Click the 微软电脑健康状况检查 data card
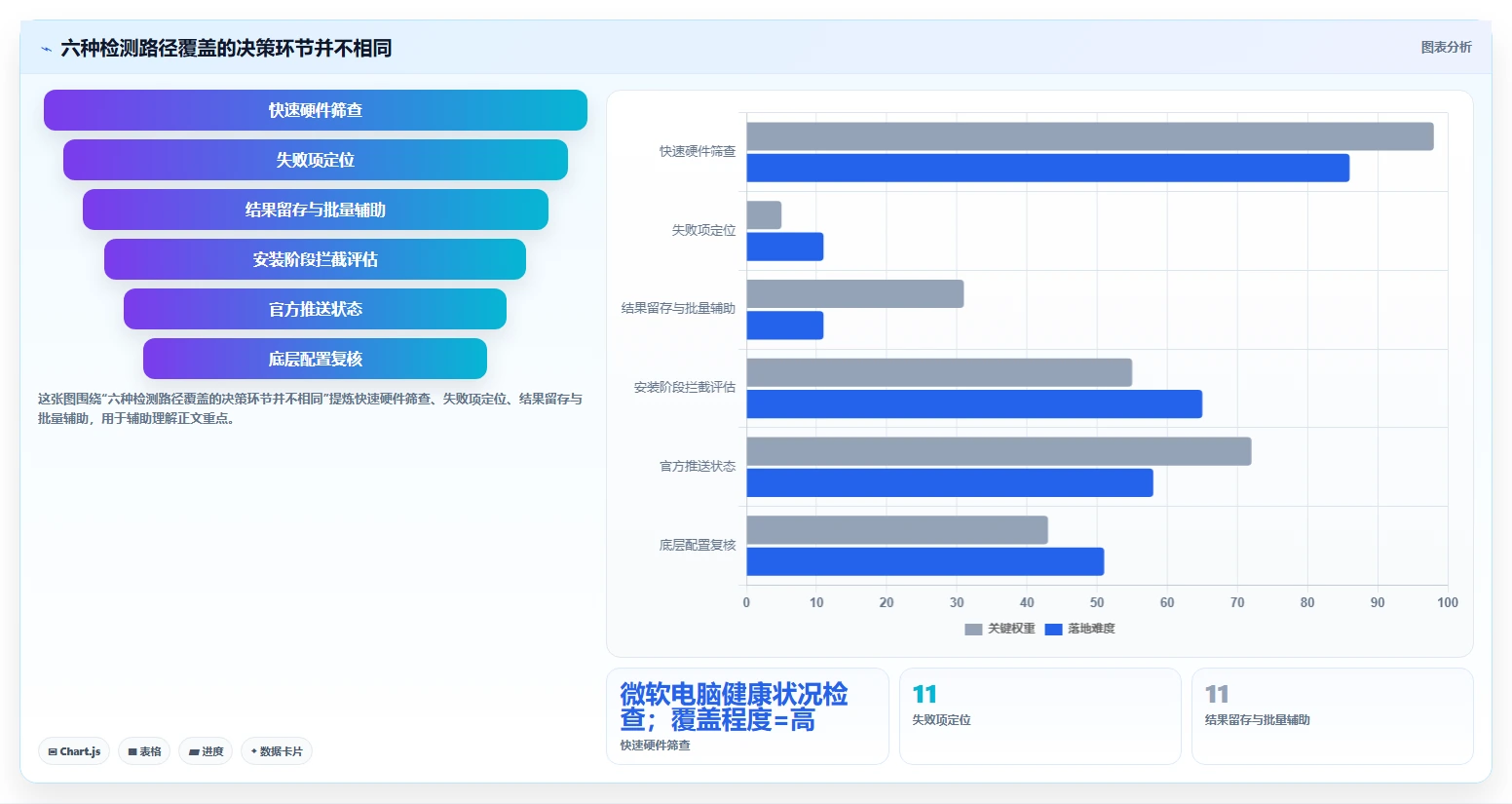 click(747, 716)
